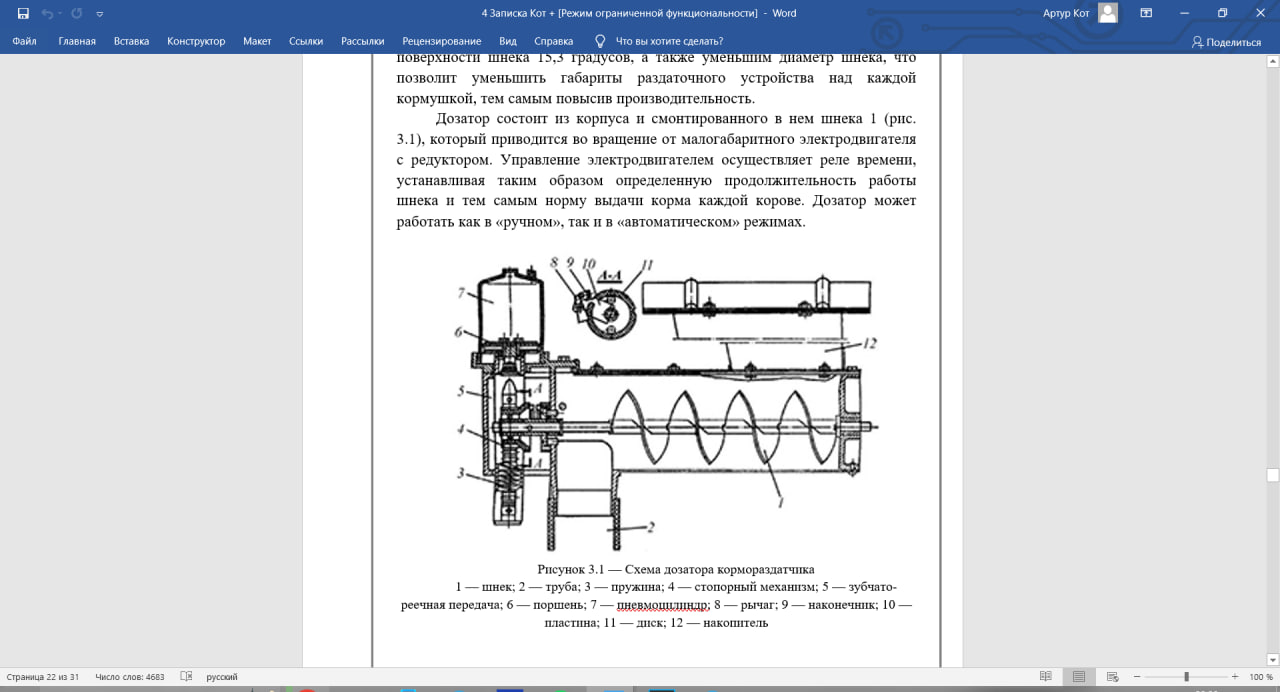Viewport: 1280px width, 692px height.
Task: Click the 'Что вы хотите сделать?' search field
Action: (669, 41)
